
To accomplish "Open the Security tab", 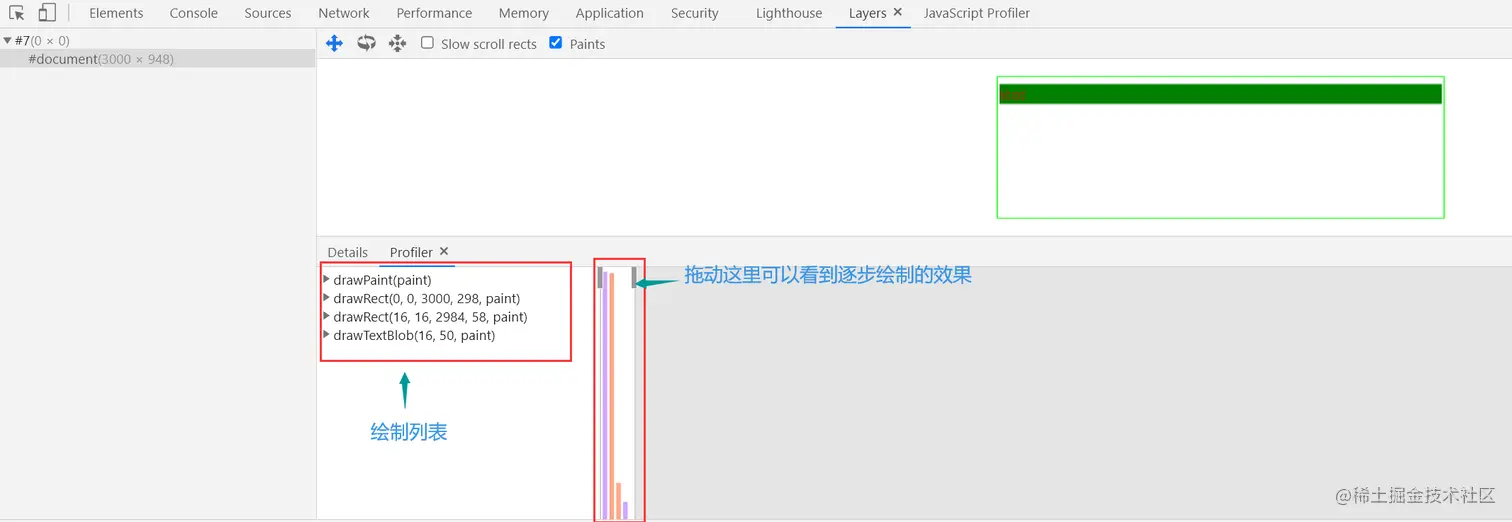I will [695, 13].
